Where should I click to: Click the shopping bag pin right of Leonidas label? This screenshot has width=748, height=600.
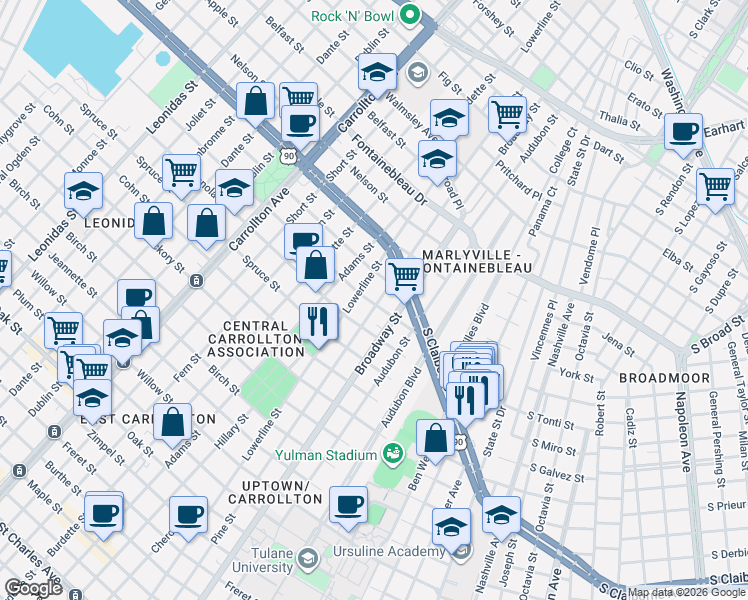pos(206,223)
